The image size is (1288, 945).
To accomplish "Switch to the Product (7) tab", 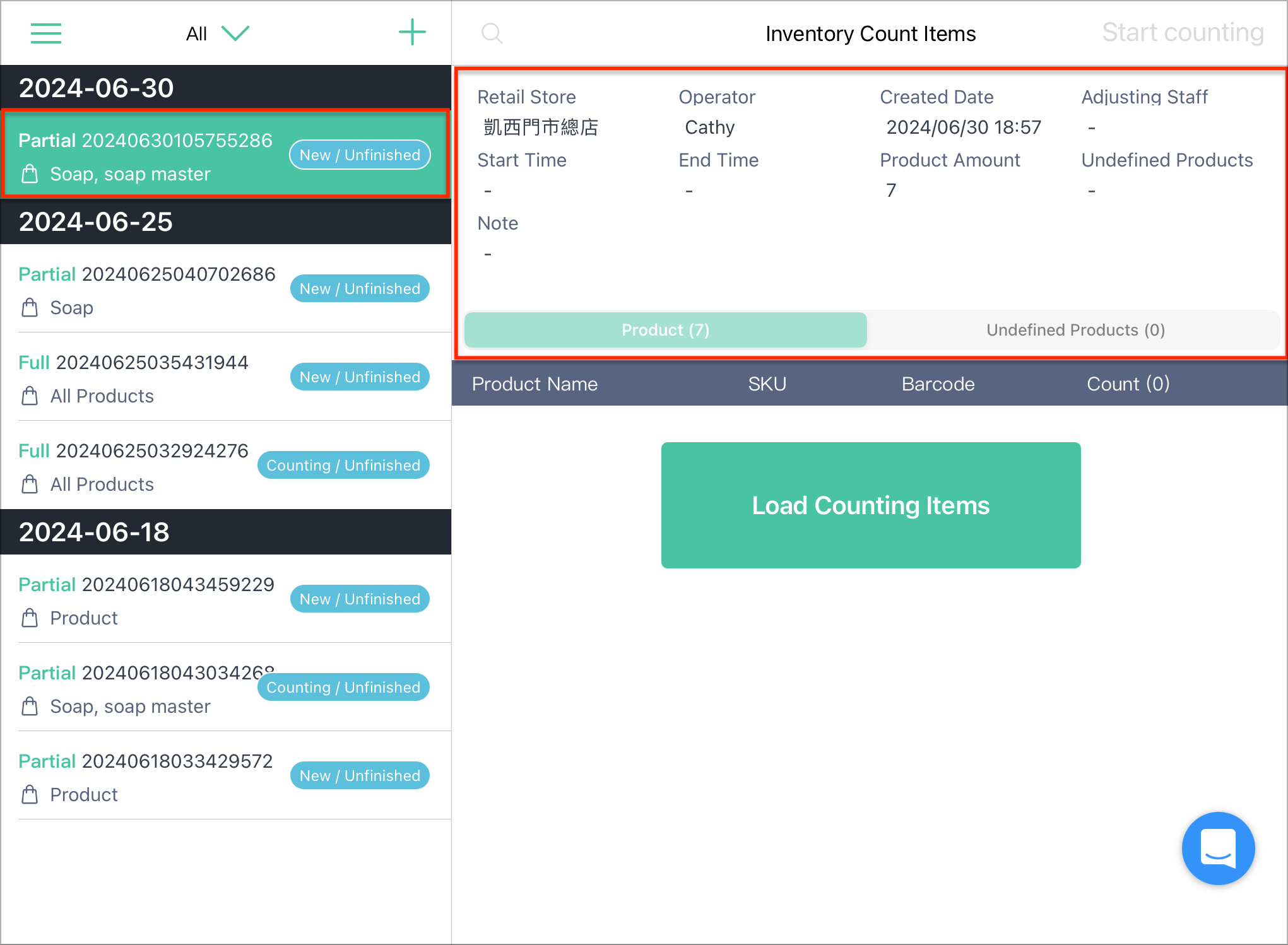I will [666, 330].
